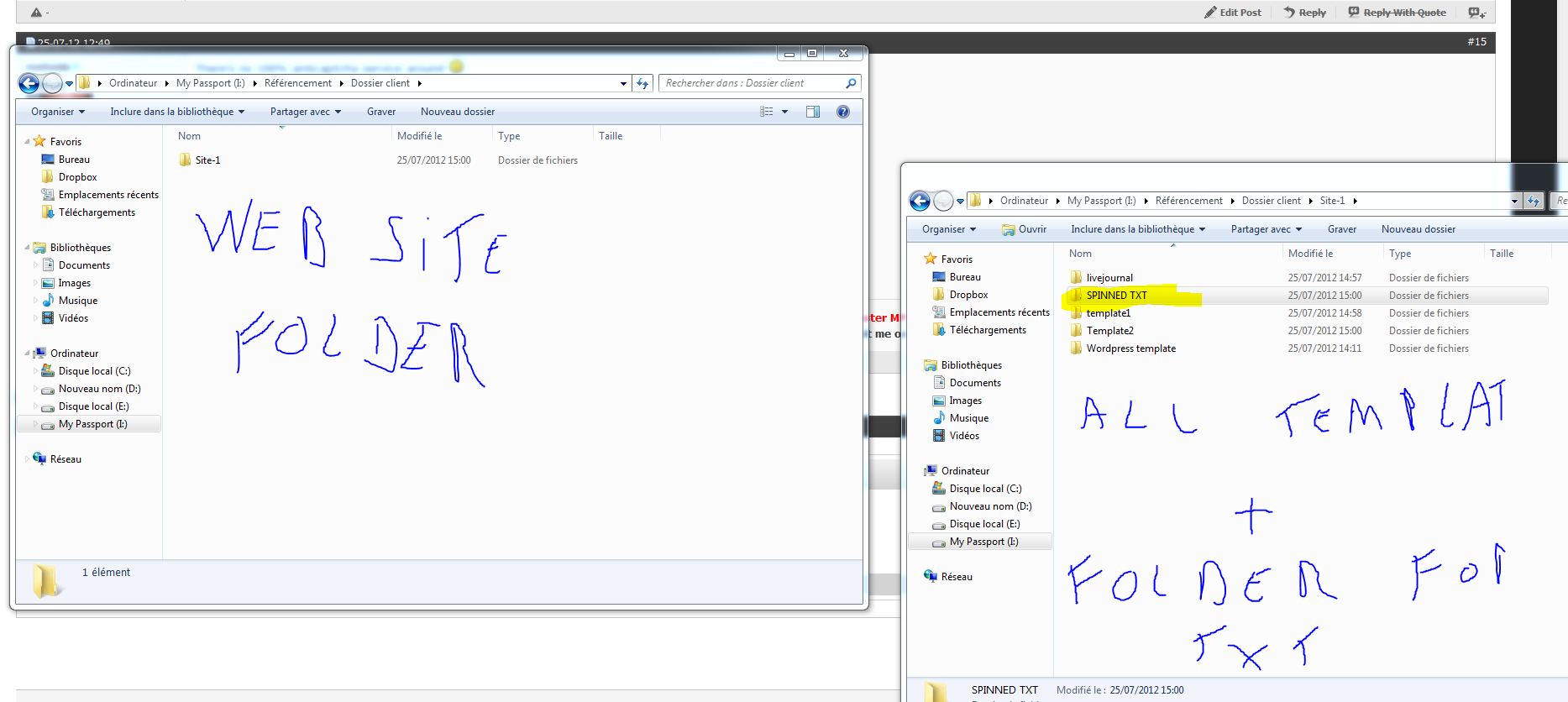Image resolution: width=1568 pixels, height=702 pixels.
Task: Open Inclure dans la bibliothèque in Dossier client window
Action: pos(177,112)
